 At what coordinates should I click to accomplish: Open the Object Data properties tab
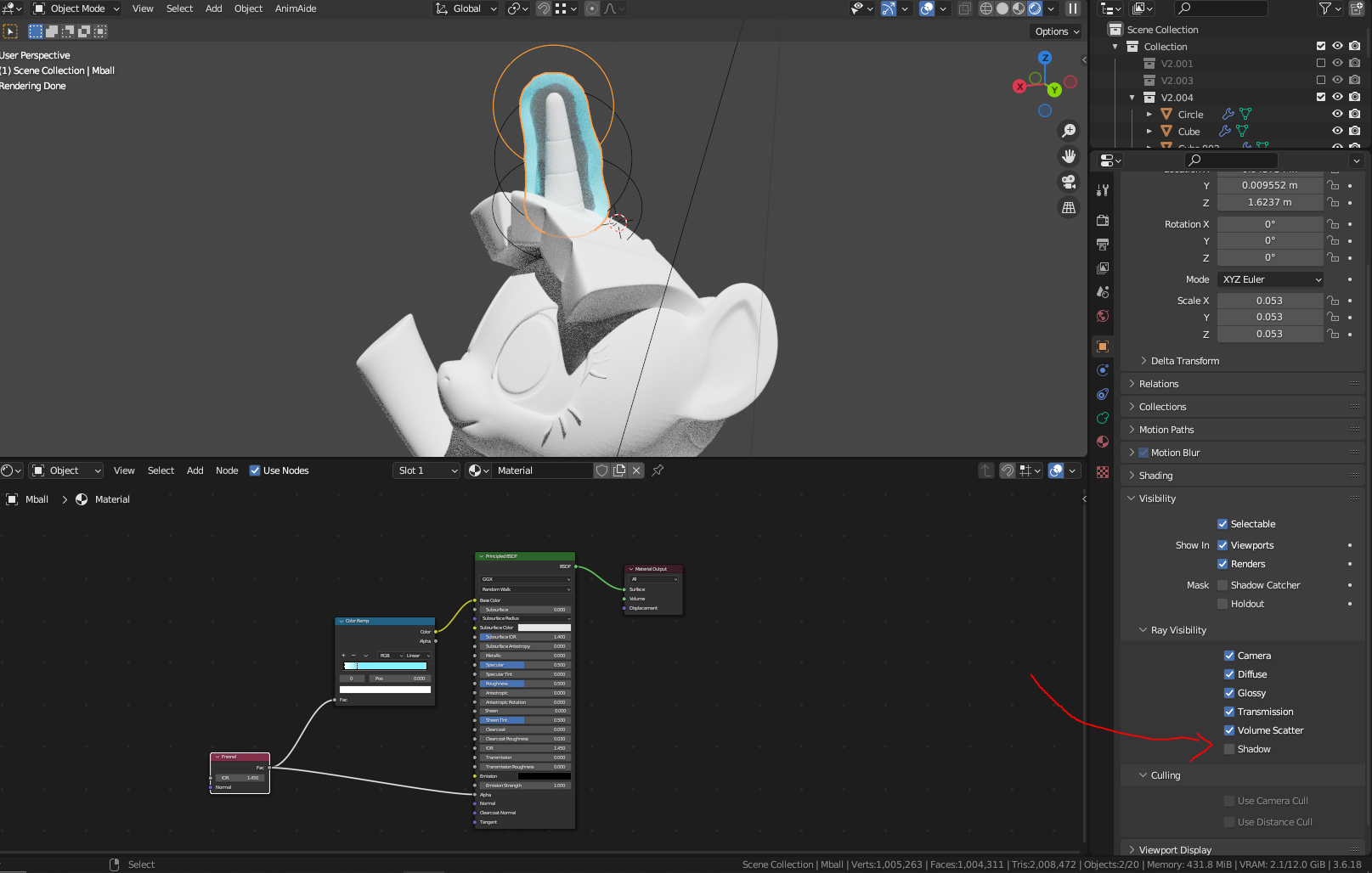[1103, 418]
